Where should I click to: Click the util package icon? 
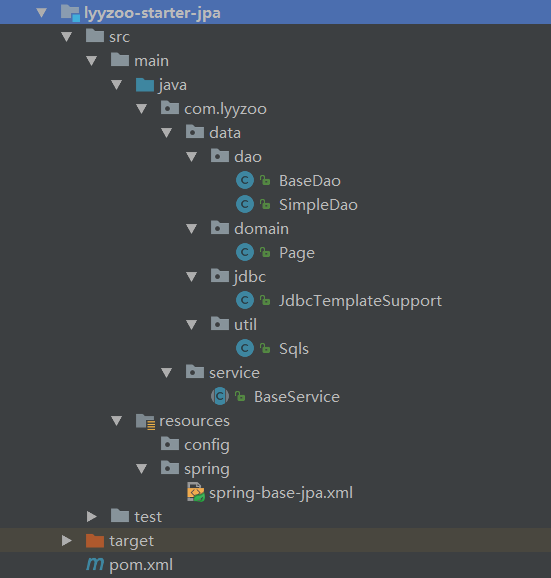pyautogui.click(x=220, y=324)
